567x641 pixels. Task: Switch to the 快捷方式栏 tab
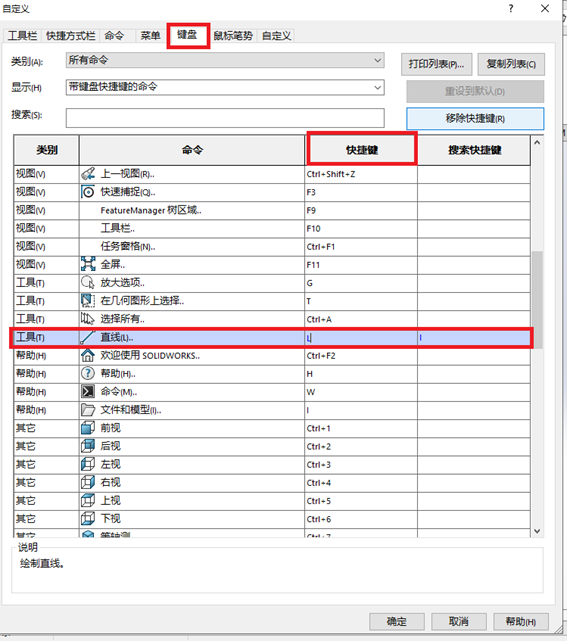click(70, 36)
